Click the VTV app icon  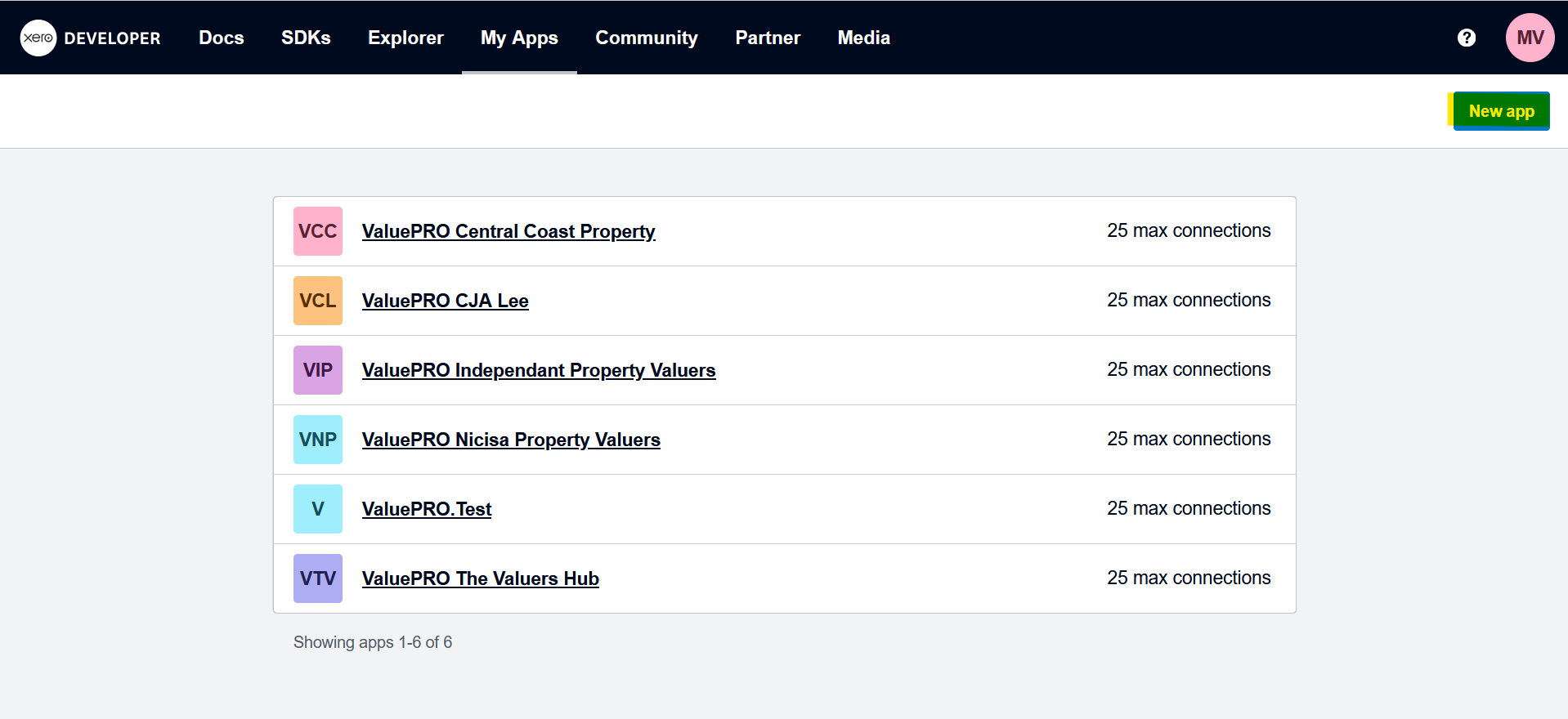pos(317,578)
